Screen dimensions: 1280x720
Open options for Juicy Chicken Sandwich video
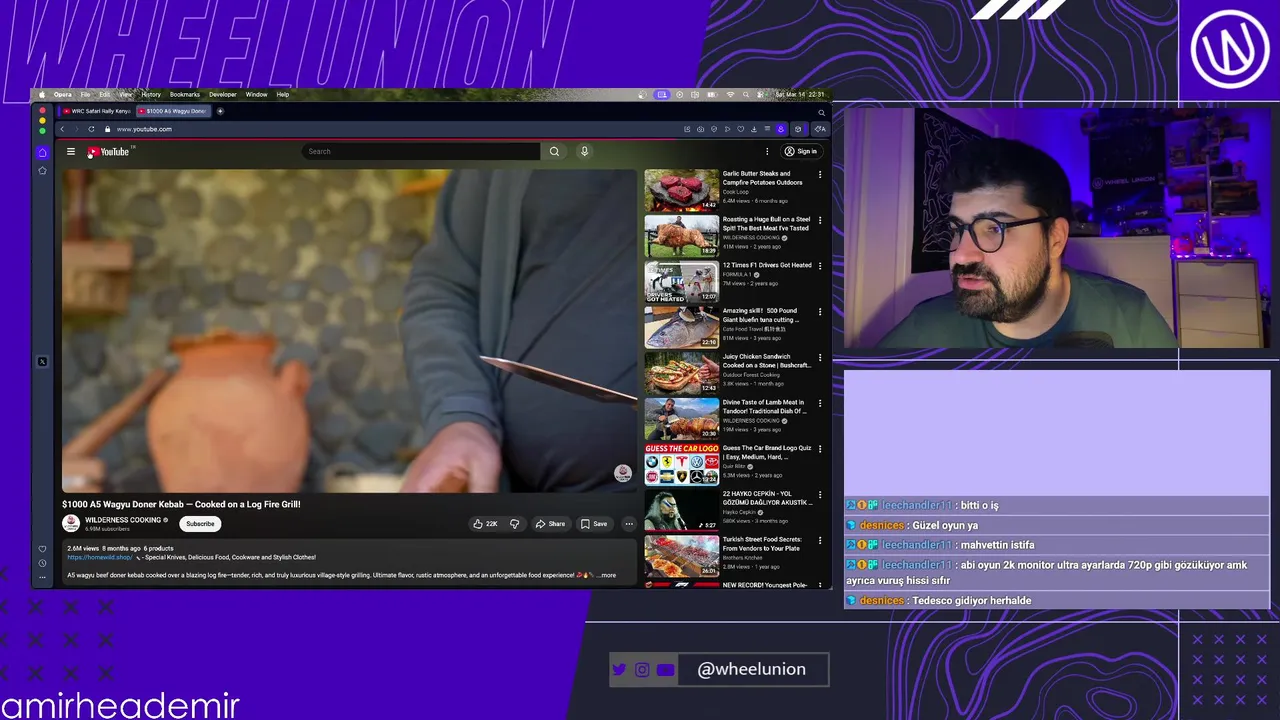(x=820, y=357)
